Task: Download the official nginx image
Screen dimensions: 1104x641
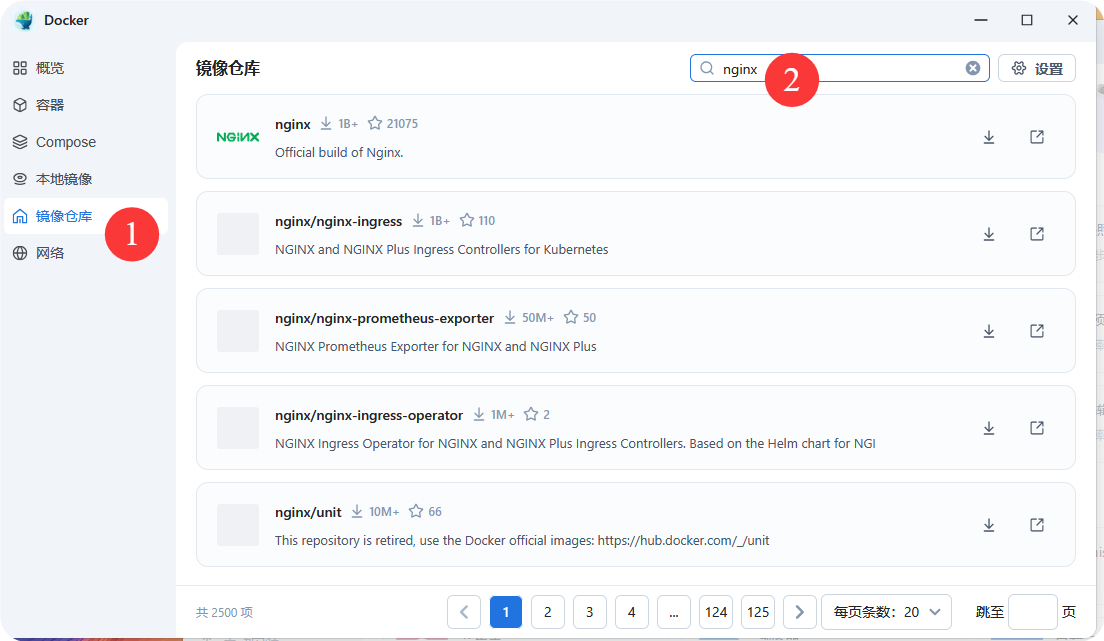Action: click(x=989, y=137)
